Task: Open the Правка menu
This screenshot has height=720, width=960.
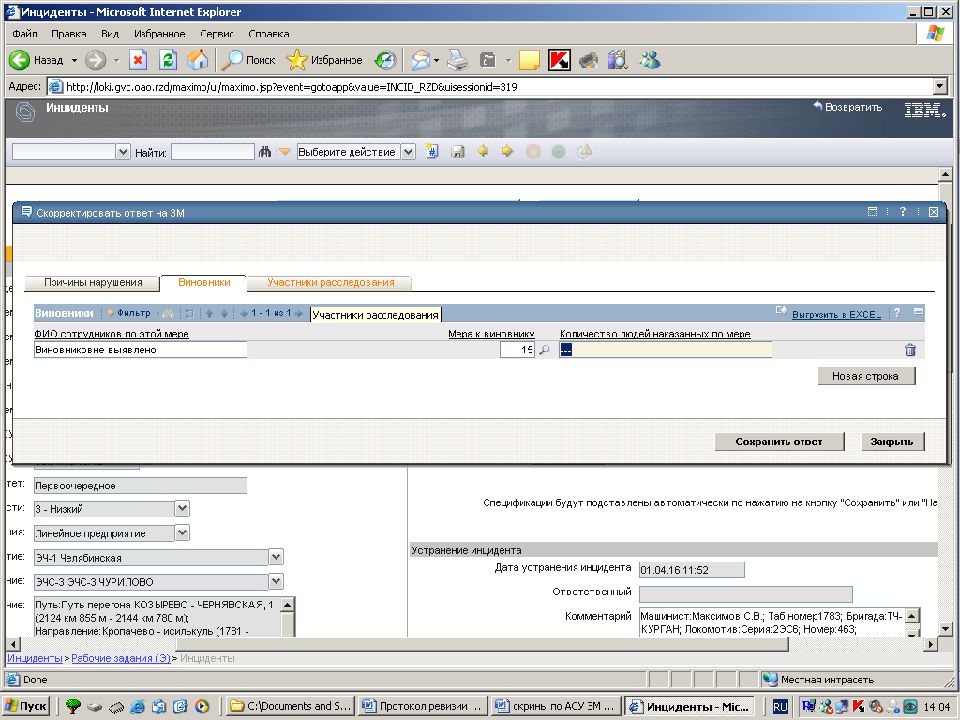Action: tap(69, 34)
